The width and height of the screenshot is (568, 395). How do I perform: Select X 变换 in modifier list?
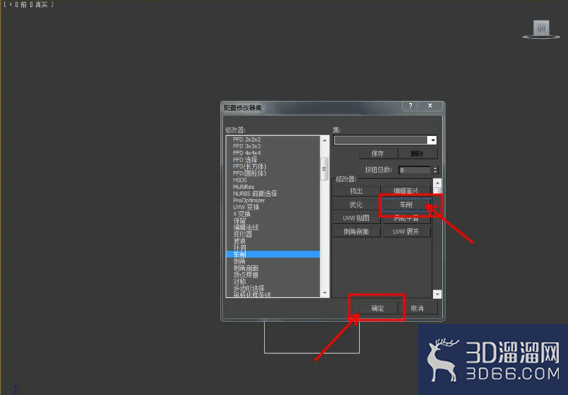pos(241,214)
